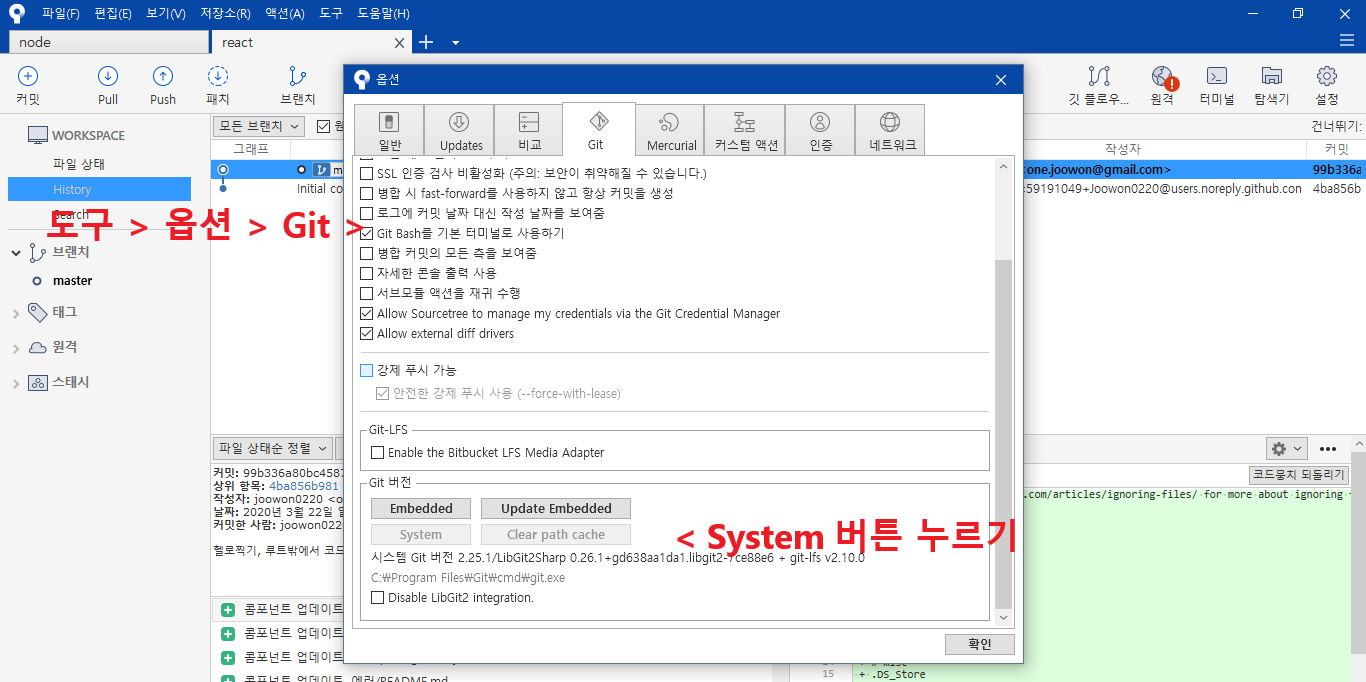The height and width of the screenshot is (682, 1366).
Task: Click the 확인 (OK) button
Action: (979, 644)
